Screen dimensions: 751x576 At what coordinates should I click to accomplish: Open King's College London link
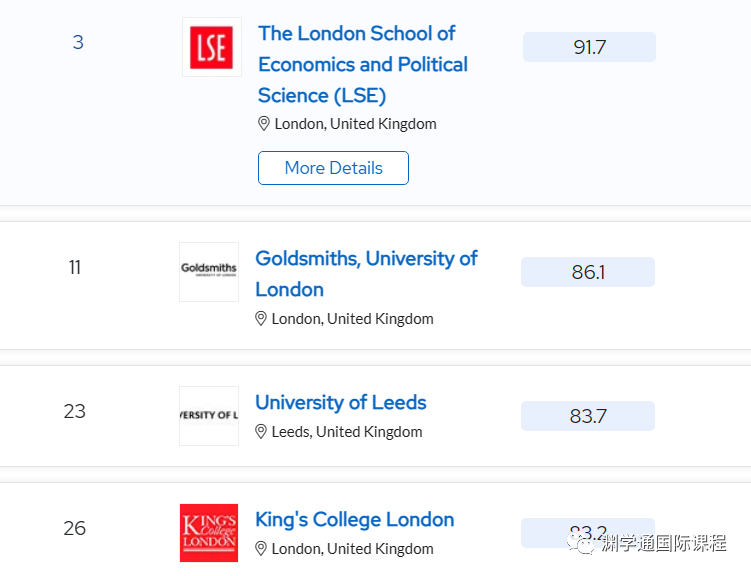pyautogui.click(x=354, y=520)
